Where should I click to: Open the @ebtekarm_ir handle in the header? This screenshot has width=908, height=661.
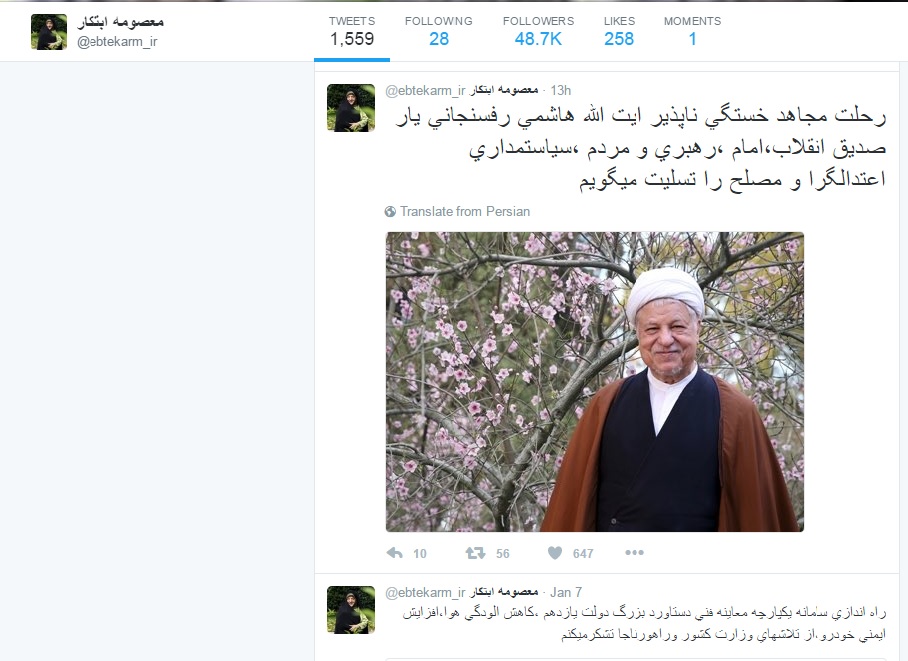pyautogui.click(x=117, y=42)
